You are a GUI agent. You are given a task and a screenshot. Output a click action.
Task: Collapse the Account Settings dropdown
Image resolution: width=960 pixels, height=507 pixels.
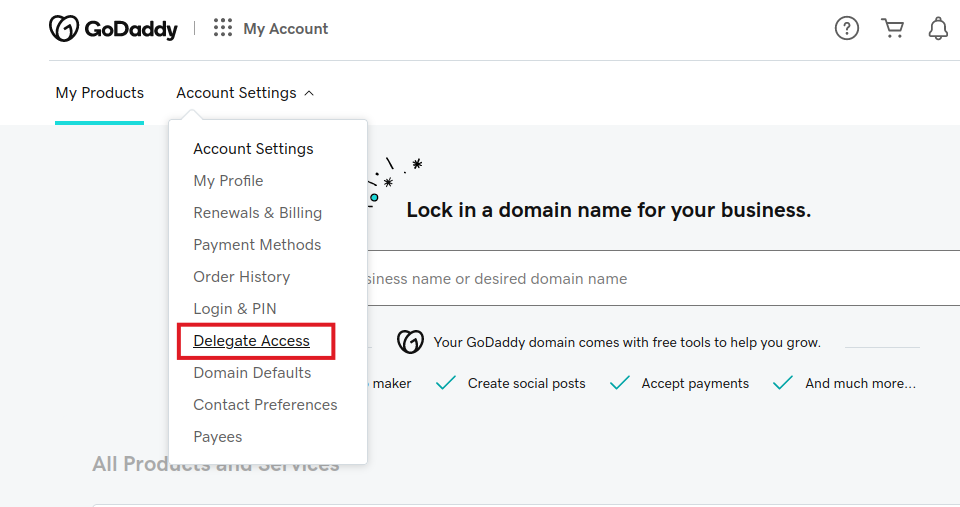pyautogui.click(x=245, y=93)
